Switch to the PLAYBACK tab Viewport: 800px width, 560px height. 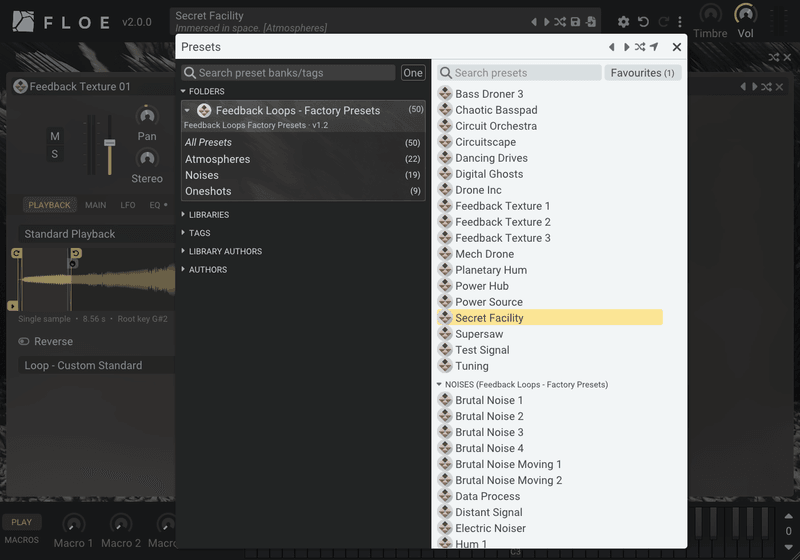(49, 205)
